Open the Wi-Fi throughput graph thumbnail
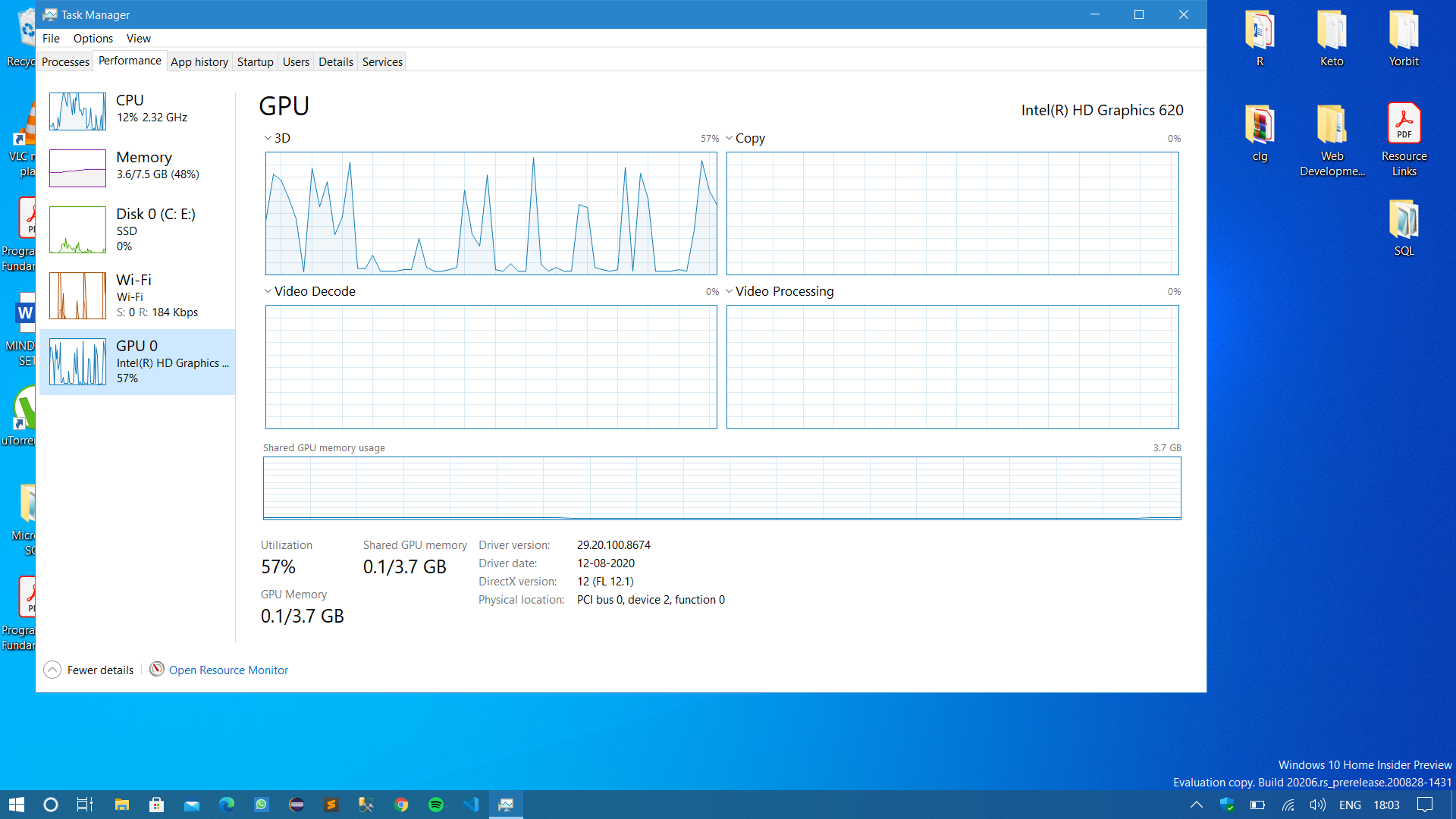The image size is (1456, 819). click(x=77, y=296)
